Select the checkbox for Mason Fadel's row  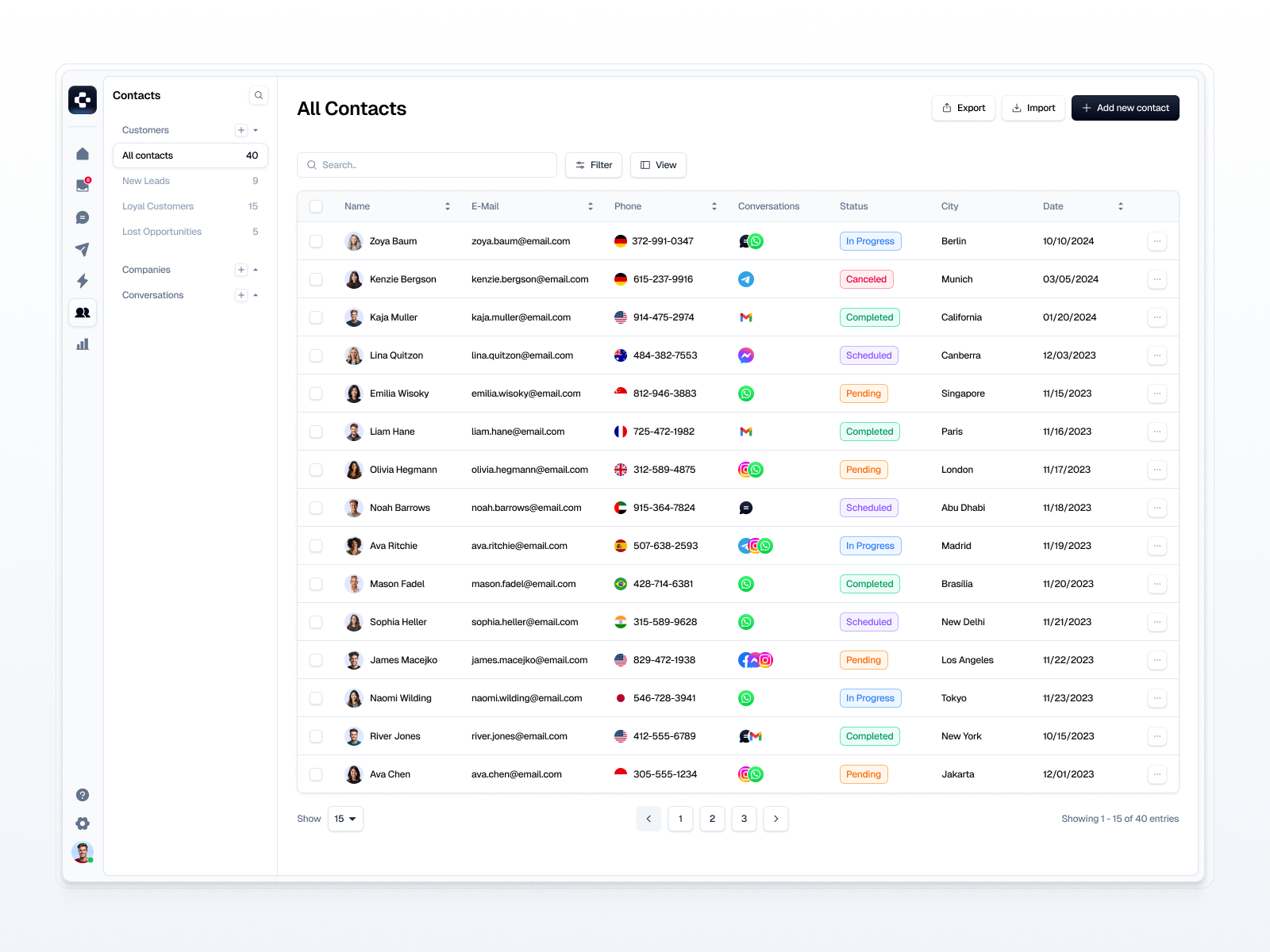[316, 584]
